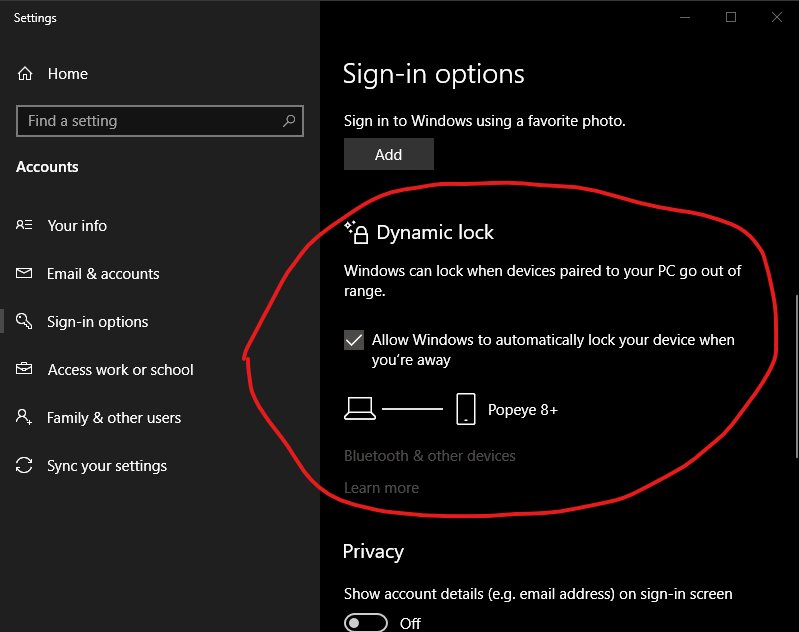Minimize the Settings window
Image resolution: width=799 pixels, height=632 pixels.
point(685,17)
